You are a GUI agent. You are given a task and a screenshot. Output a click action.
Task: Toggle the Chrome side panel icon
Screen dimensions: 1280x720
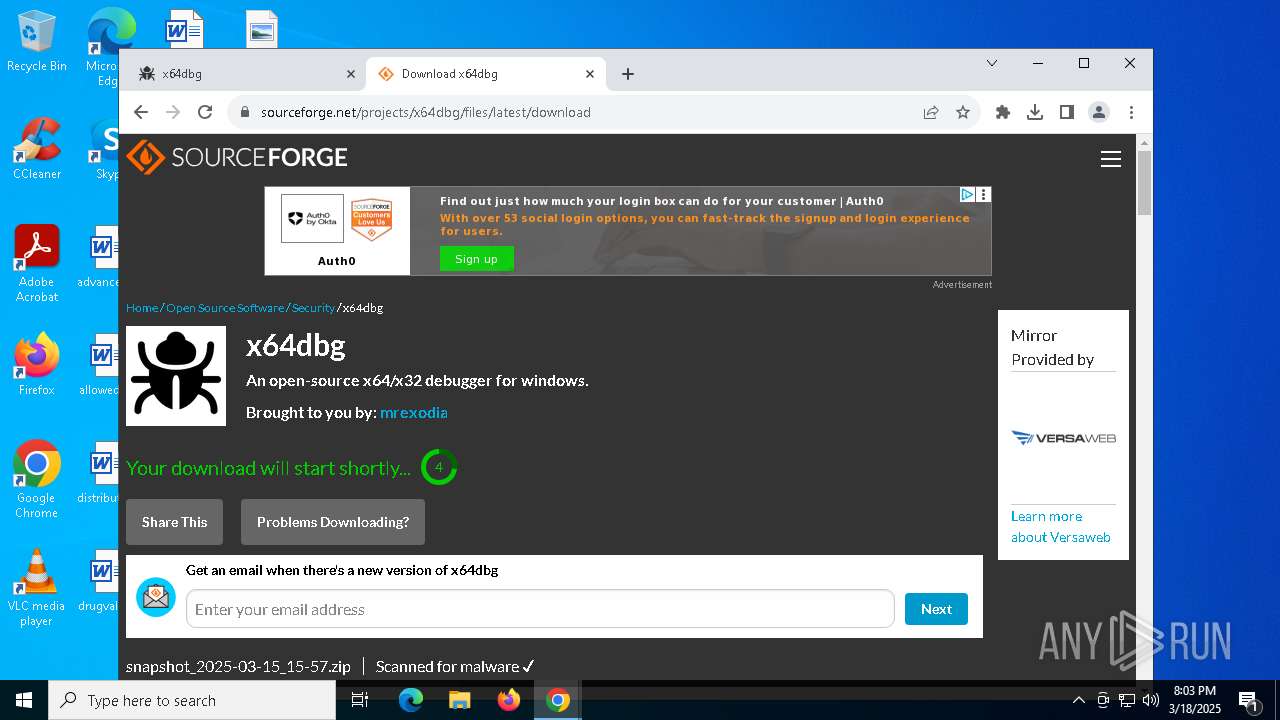(1067, 112)
